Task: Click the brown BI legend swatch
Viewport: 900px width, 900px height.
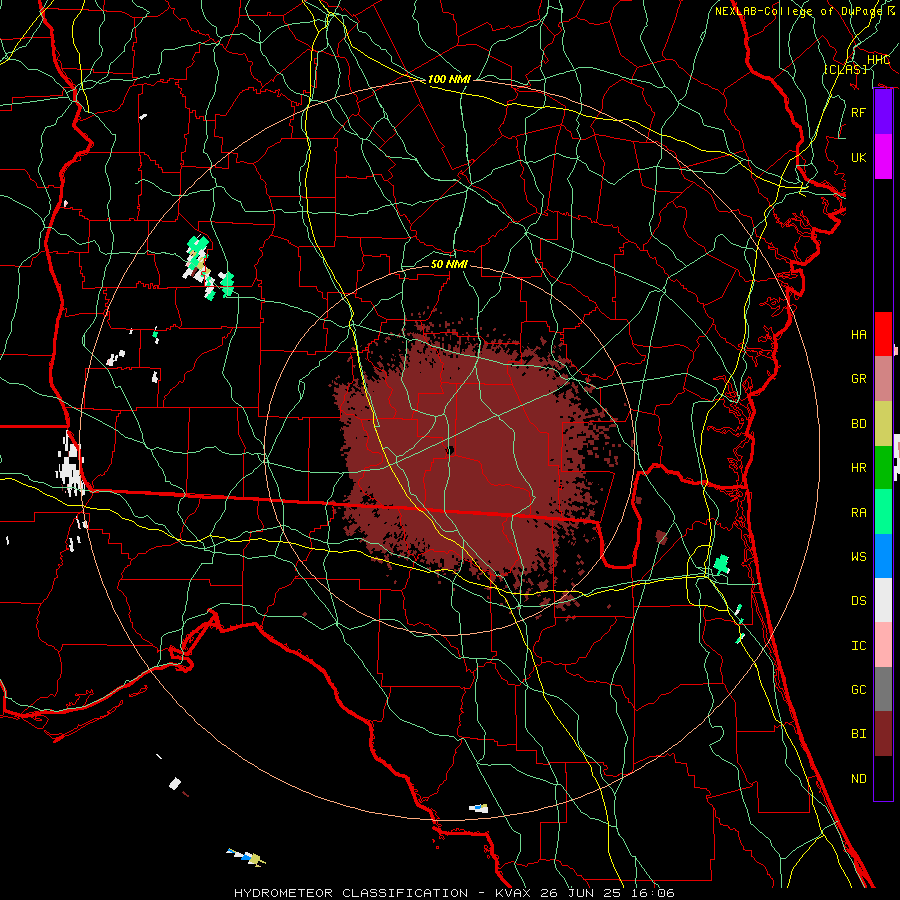Action: tap(883, 734)
